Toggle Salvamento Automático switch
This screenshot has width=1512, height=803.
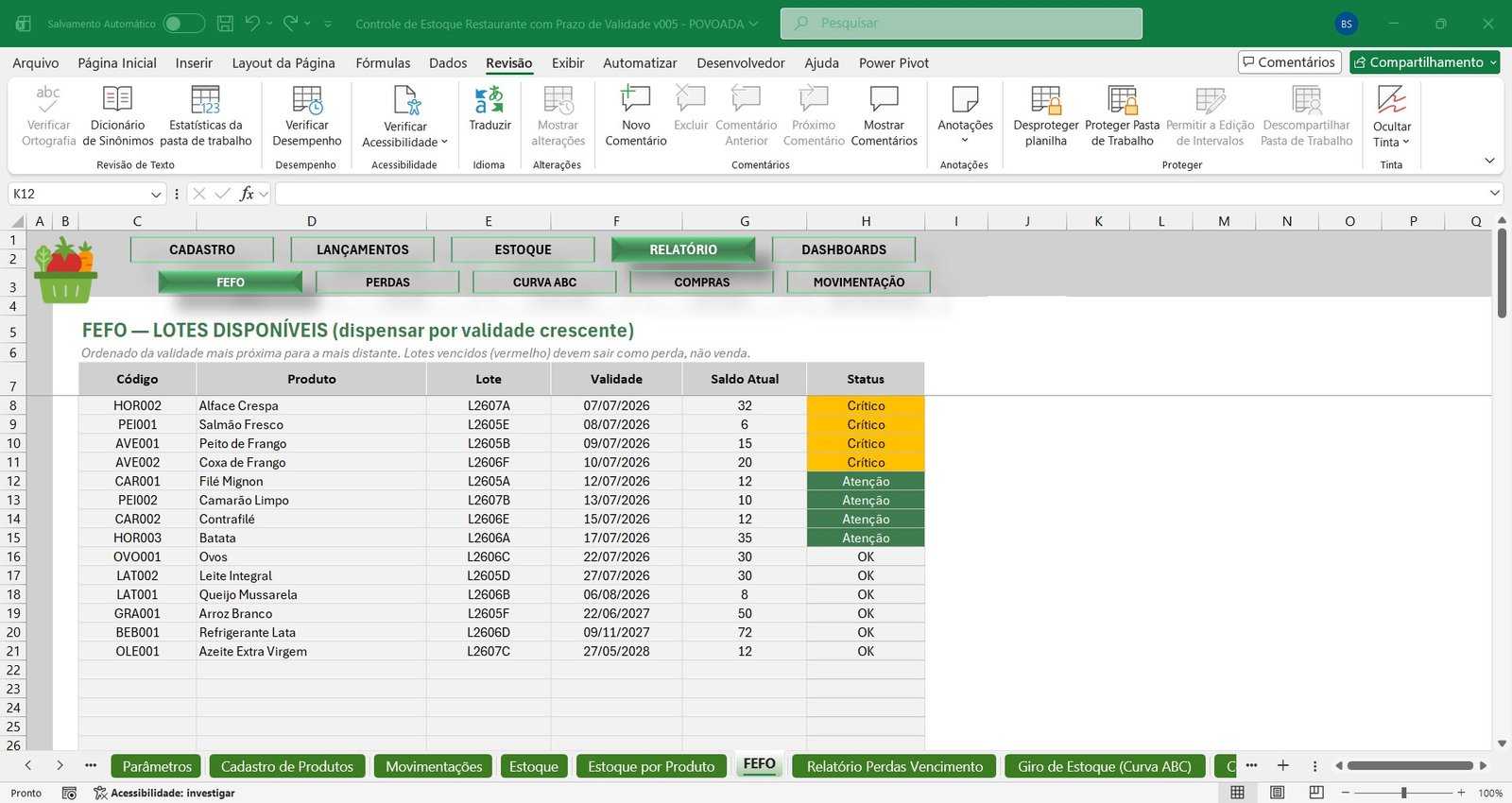183,24
